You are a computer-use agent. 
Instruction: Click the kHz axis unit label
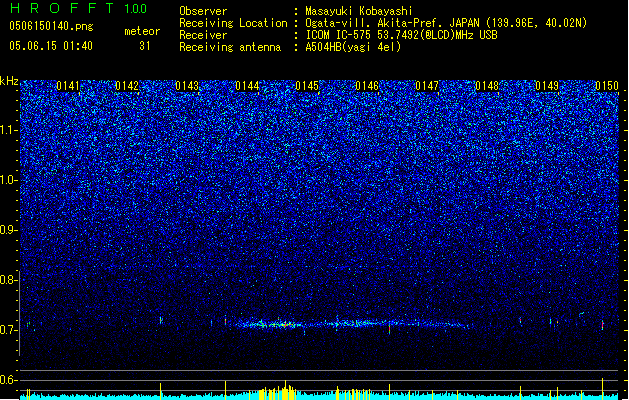coord(9,81)
